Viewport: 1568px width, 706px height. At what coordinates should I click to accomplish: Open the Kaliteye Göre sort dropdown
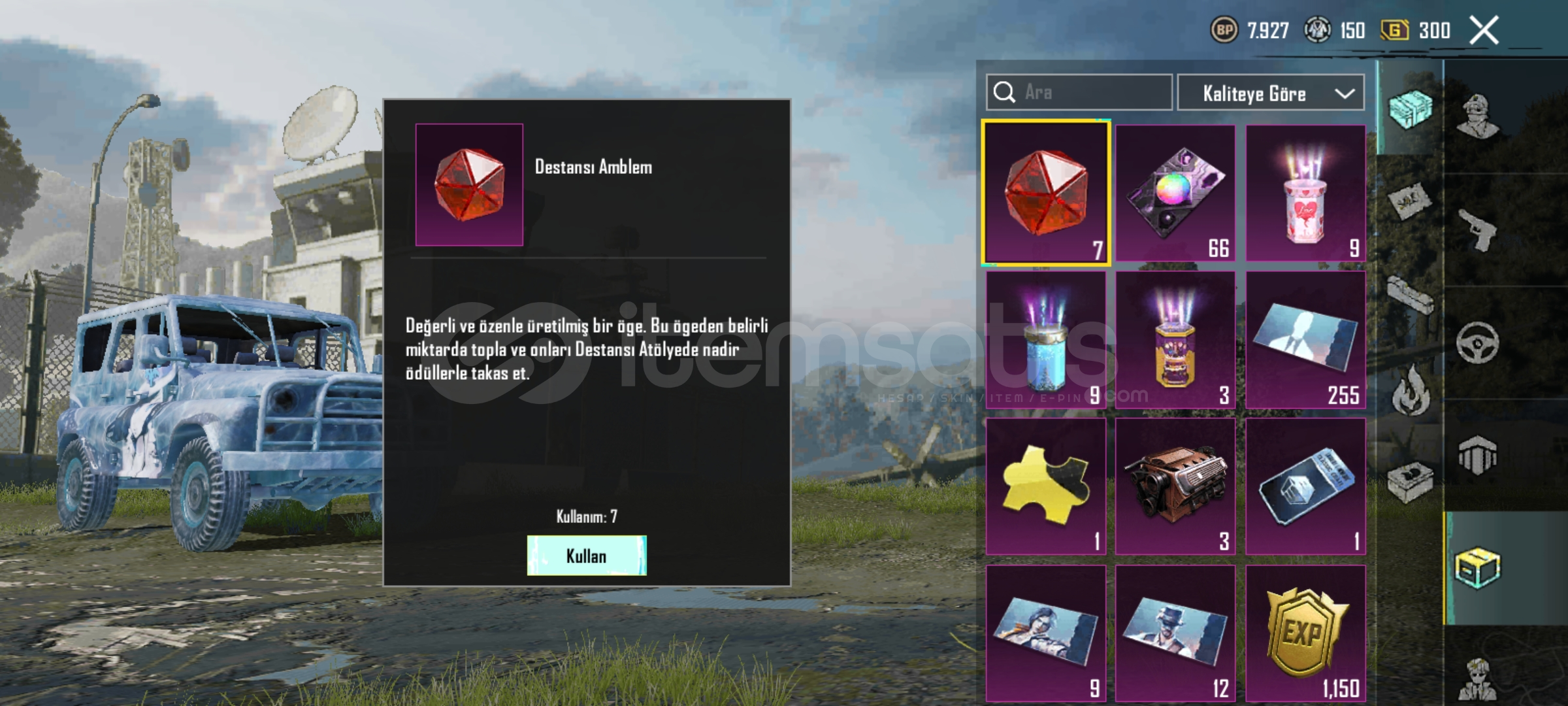[x=1271, y=93]
